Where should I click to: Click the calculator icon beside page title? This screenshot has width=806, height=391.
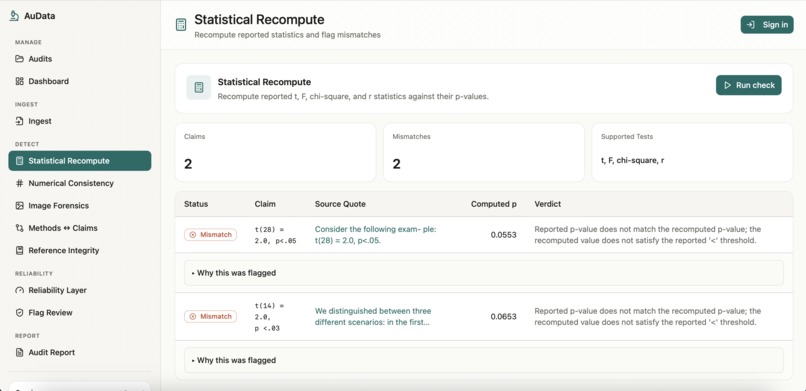(181, 25)
